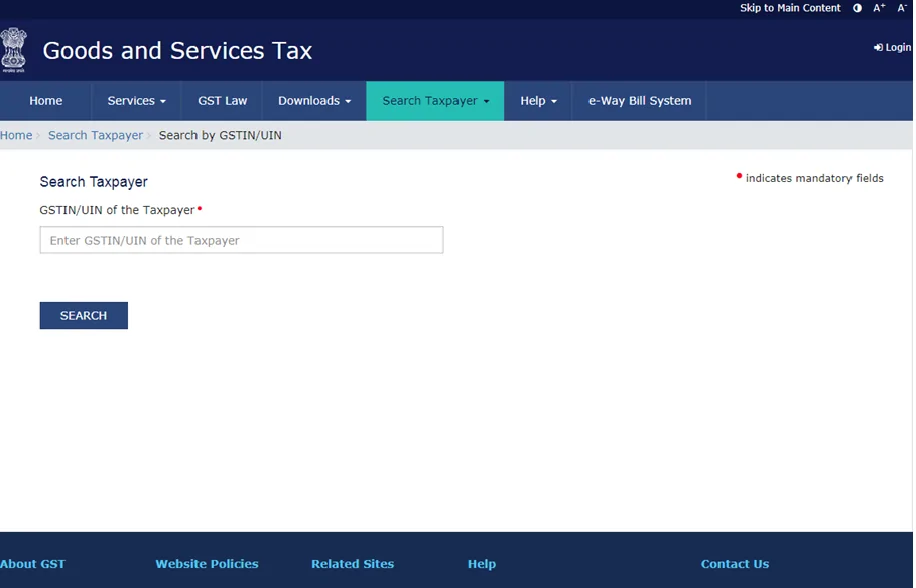Open e-Way Bill System menu item
Screen dimensions: 916x588
pos(639,100)
